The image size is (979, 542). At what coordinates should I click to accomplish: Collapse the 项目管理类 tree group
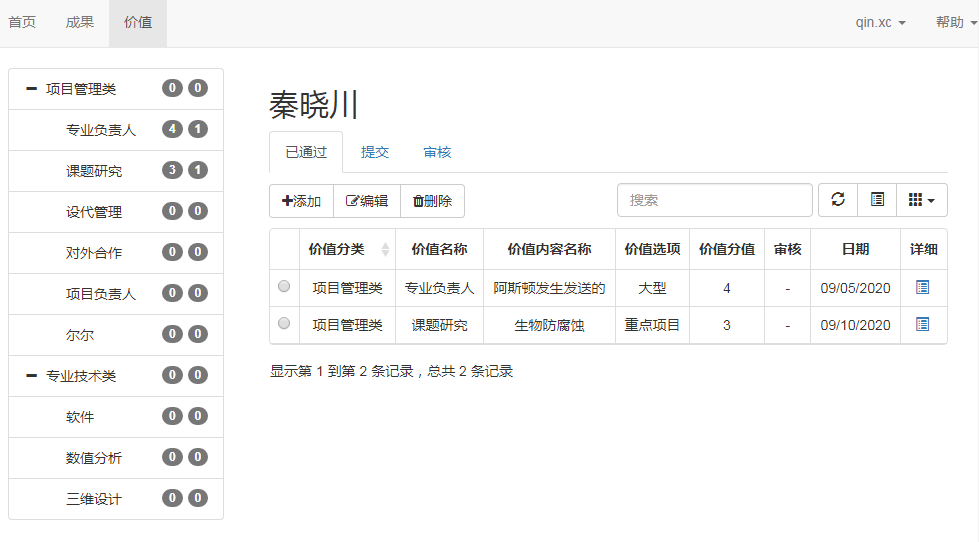click(31, 89)
